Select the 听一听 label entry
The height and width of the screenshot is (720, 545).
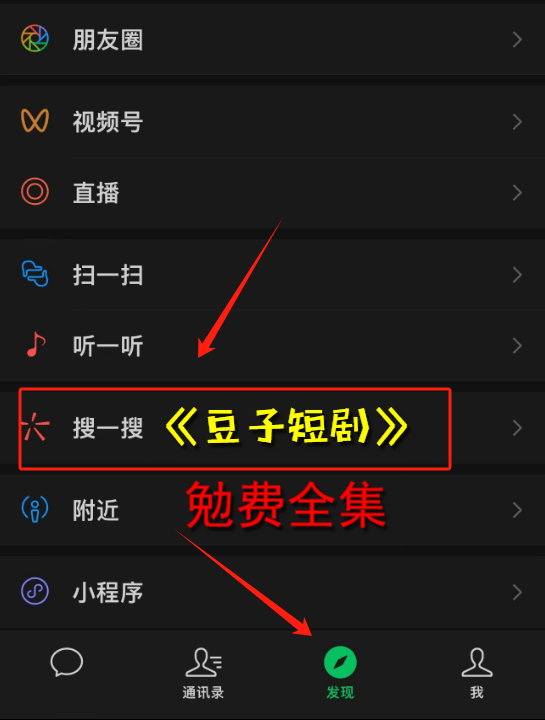(108, 346)
